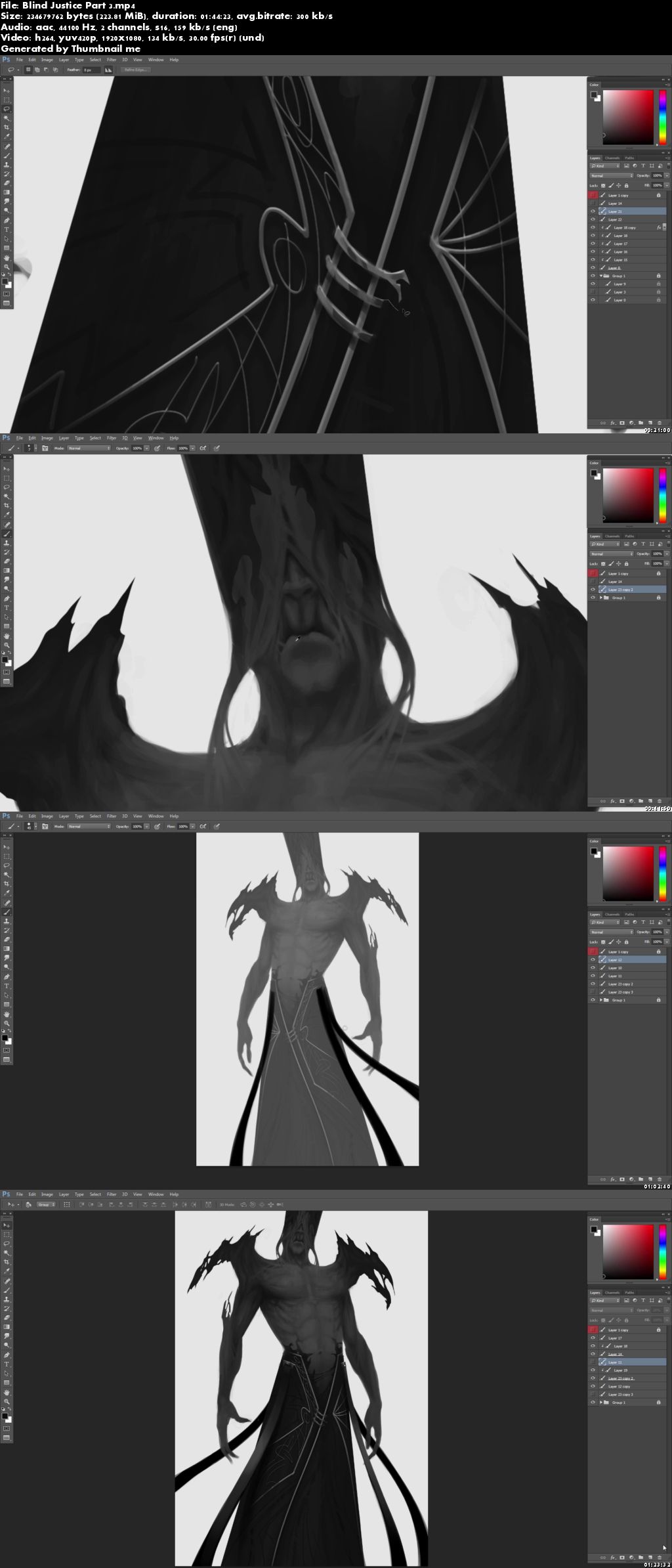The width and height of the screenshot is (672, 1568).
Task: Click the Lock all icon in first frame
Action: click(x=627, y=186)
